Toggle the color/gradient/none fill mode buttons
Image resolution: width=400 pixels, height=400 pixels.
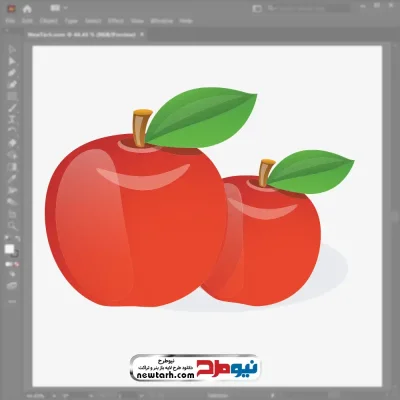pos(12,264)
